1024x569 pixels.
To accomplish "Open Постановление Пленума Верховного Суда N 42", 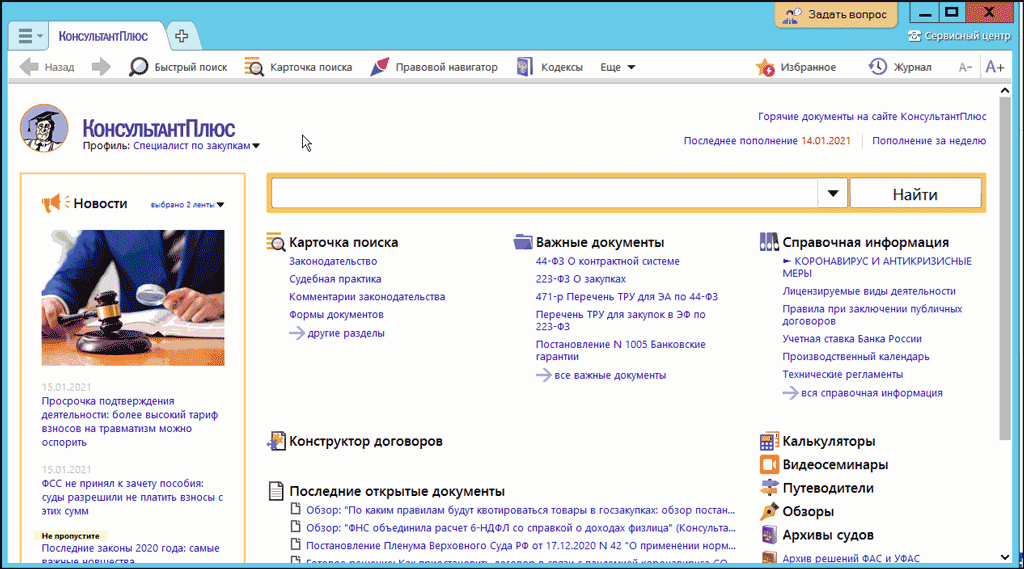I will pyautogui.click(x=520, y=545).
